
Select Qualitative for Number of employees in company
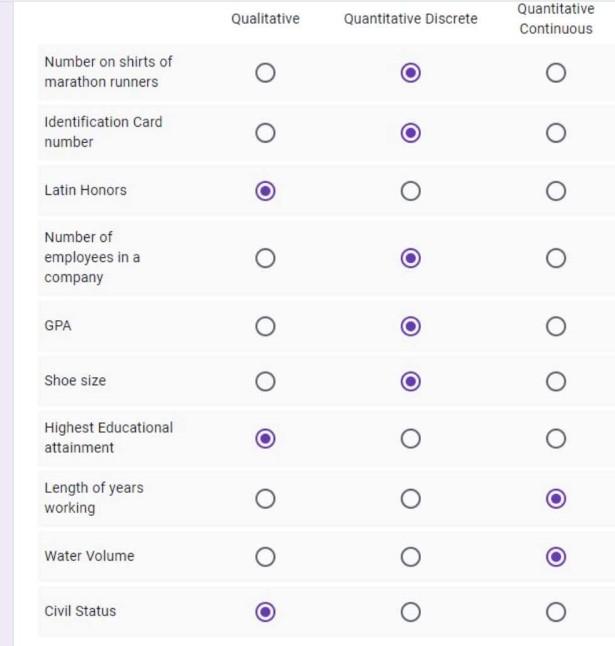coord(265,258)
